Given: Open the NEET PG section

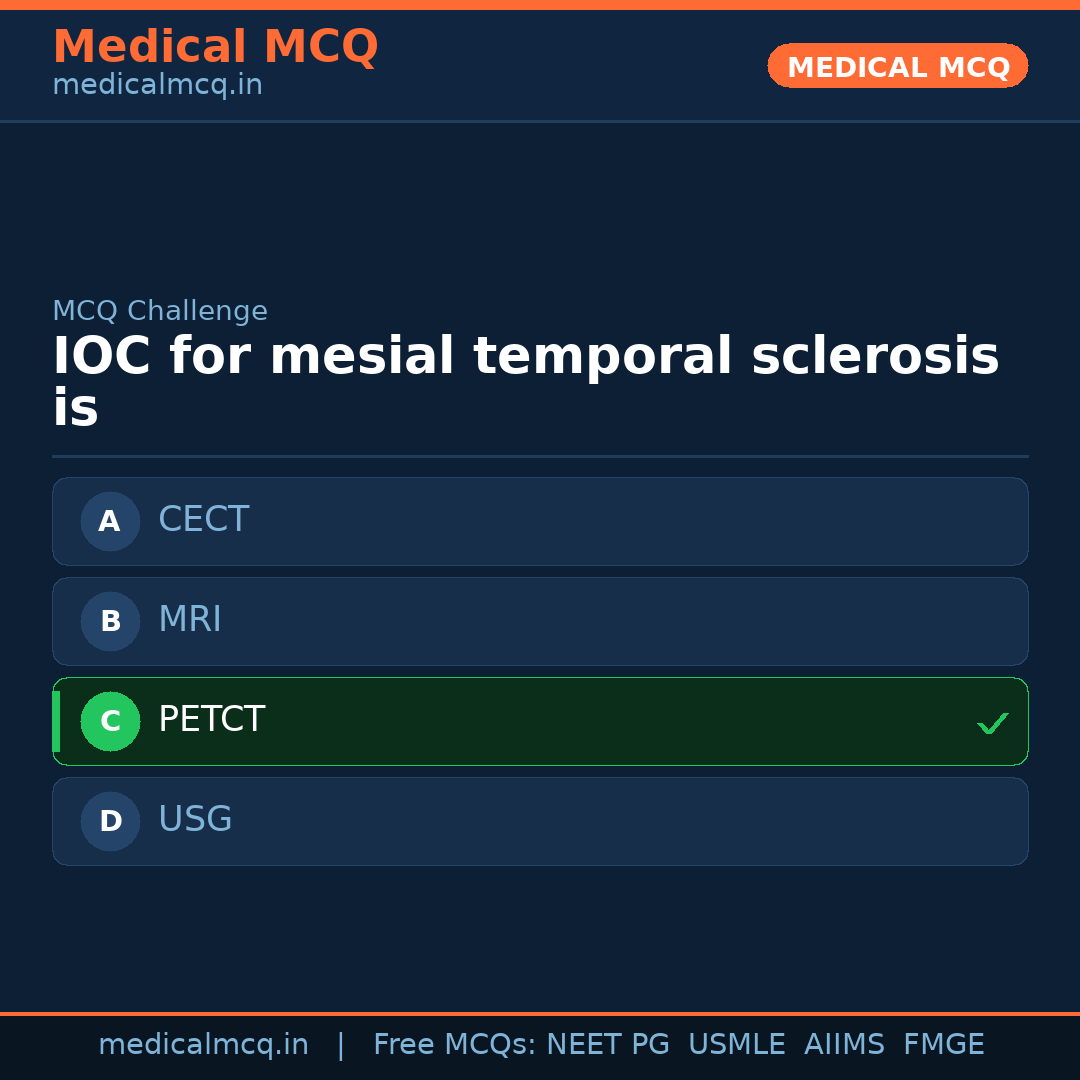Looking at the screenshot, I should (x=607, y=1043).
